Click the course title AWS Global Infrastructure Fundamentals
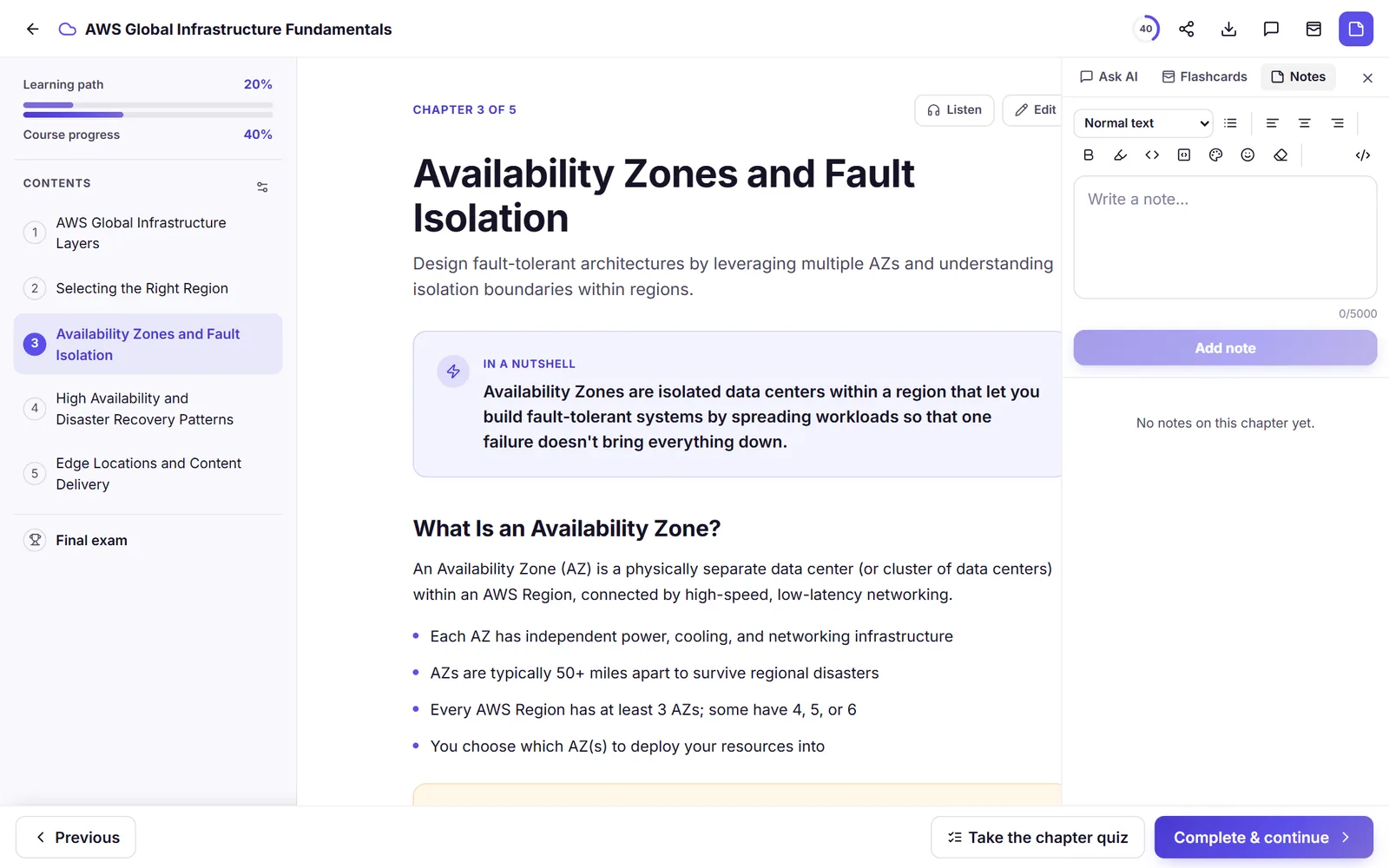This screenshot has width=1389, height=868. click(239, 29)
